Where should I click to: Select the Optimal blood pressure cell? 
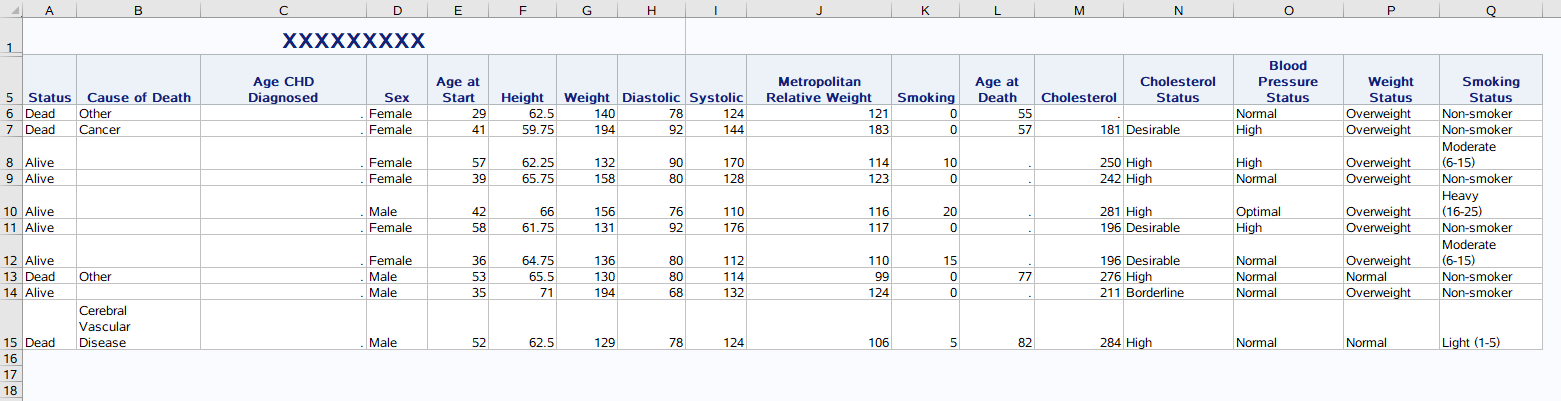pyautogui.click(x=1287, y=212)
